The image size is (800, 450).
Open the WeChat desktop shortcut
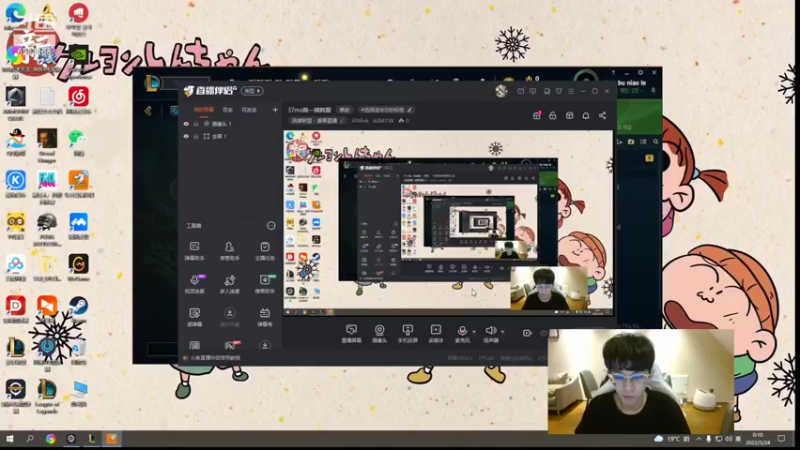[78, 142]
